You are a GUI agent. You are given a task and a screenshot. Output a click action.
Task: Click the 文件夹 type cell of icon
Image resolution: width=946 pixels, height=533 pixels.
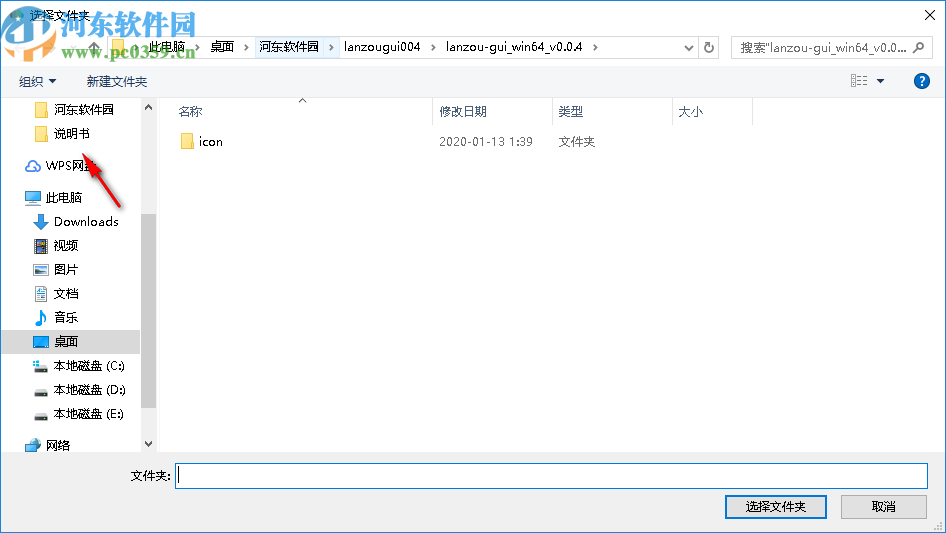(576, 141)
